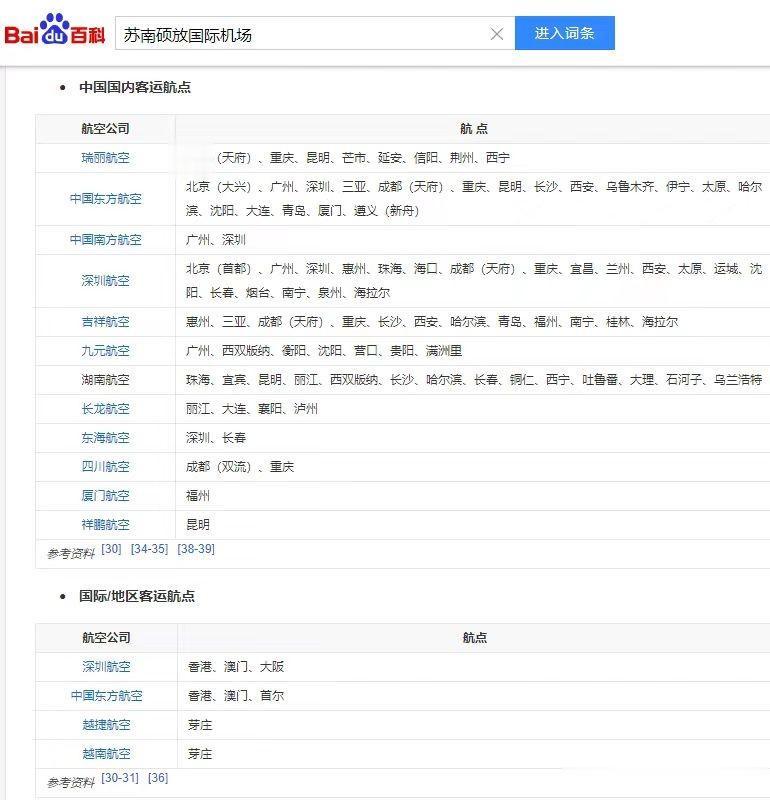Viewport: 770px width, 800px height.
Task: Click 芽庄 destination of 越南航空
Action: click(200, 754)
